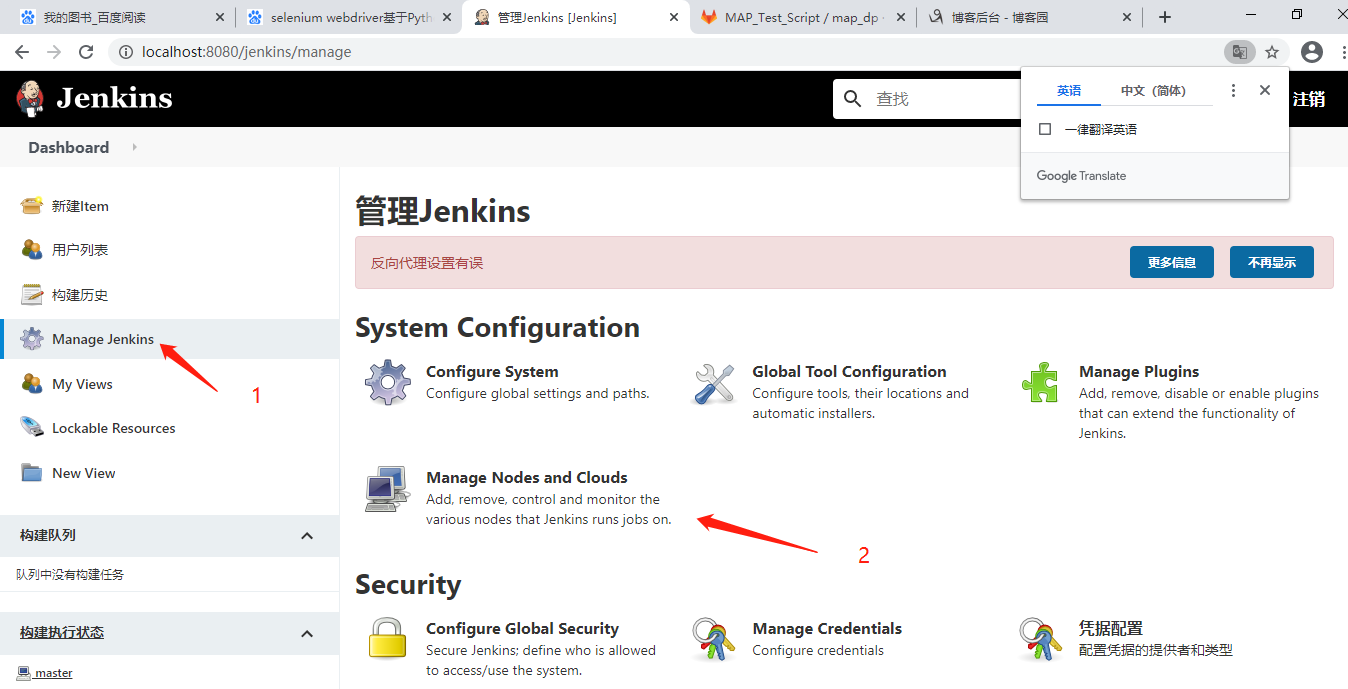Open the Global Tool Configuration link
The height and width of the screenshot is (689, 1348).
coord(849,371)
